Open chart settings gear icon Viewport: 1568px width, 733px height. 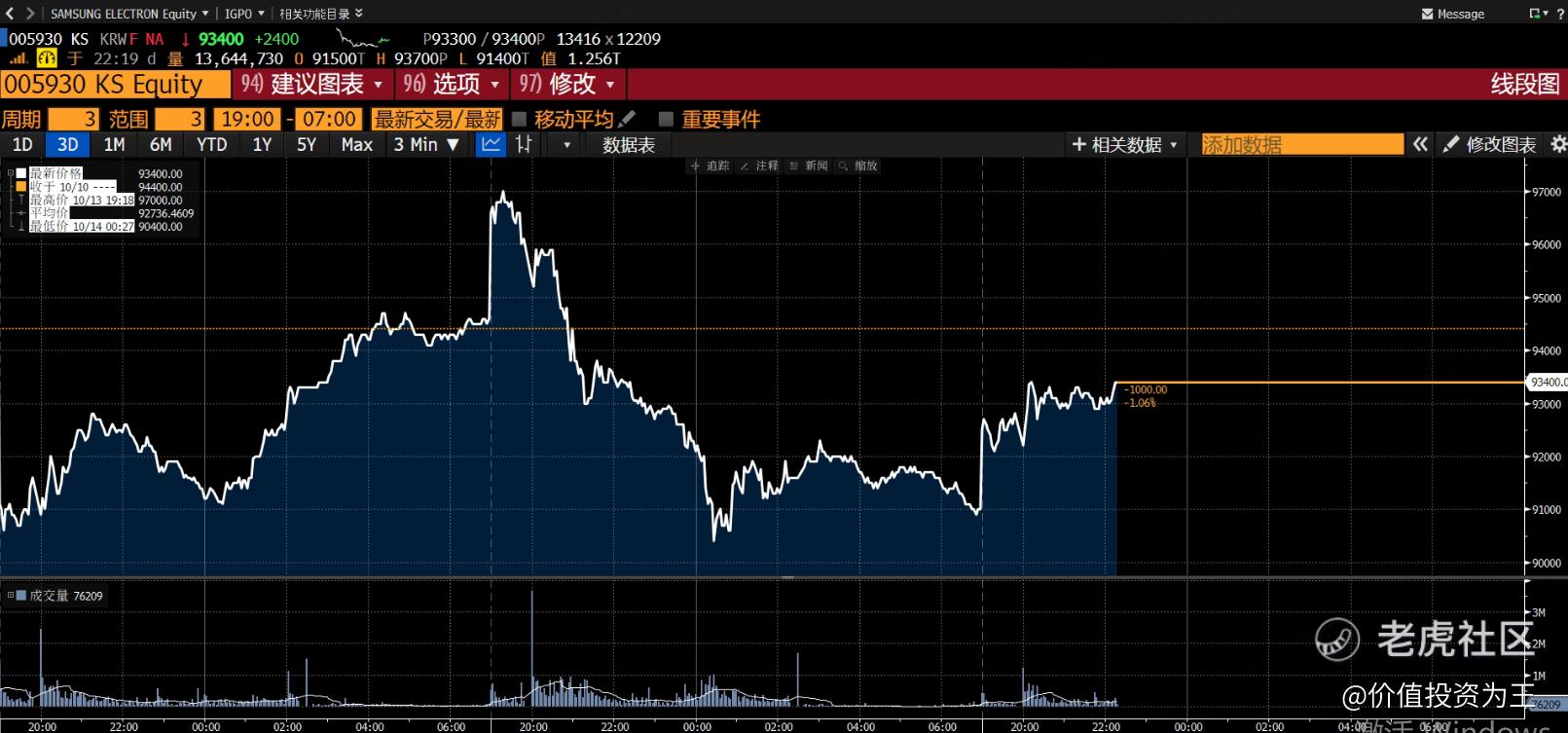[x=1558, y=144]
